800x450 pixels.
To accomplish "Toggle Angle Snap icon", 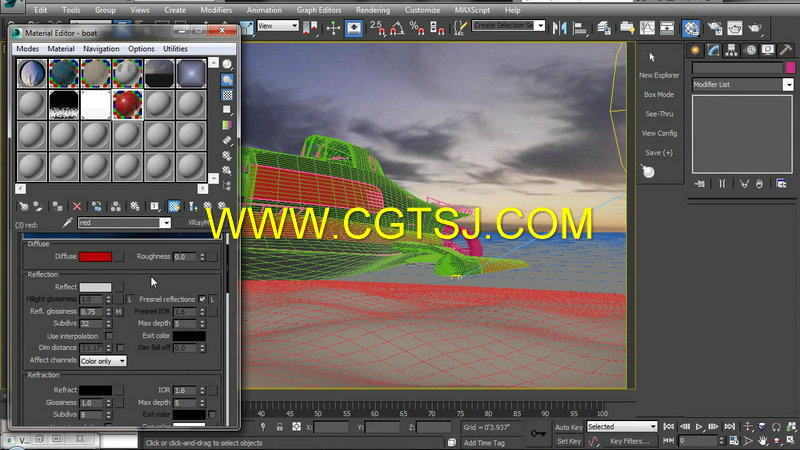I will pos(397,28).
